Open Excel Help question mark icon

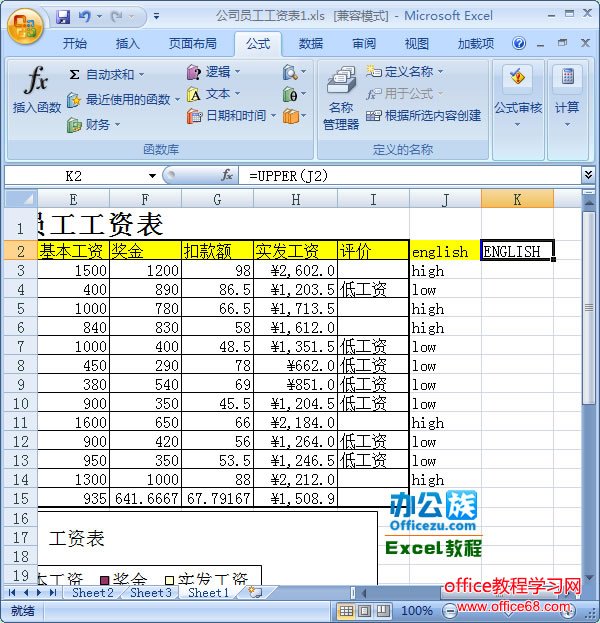coord(519,43)
